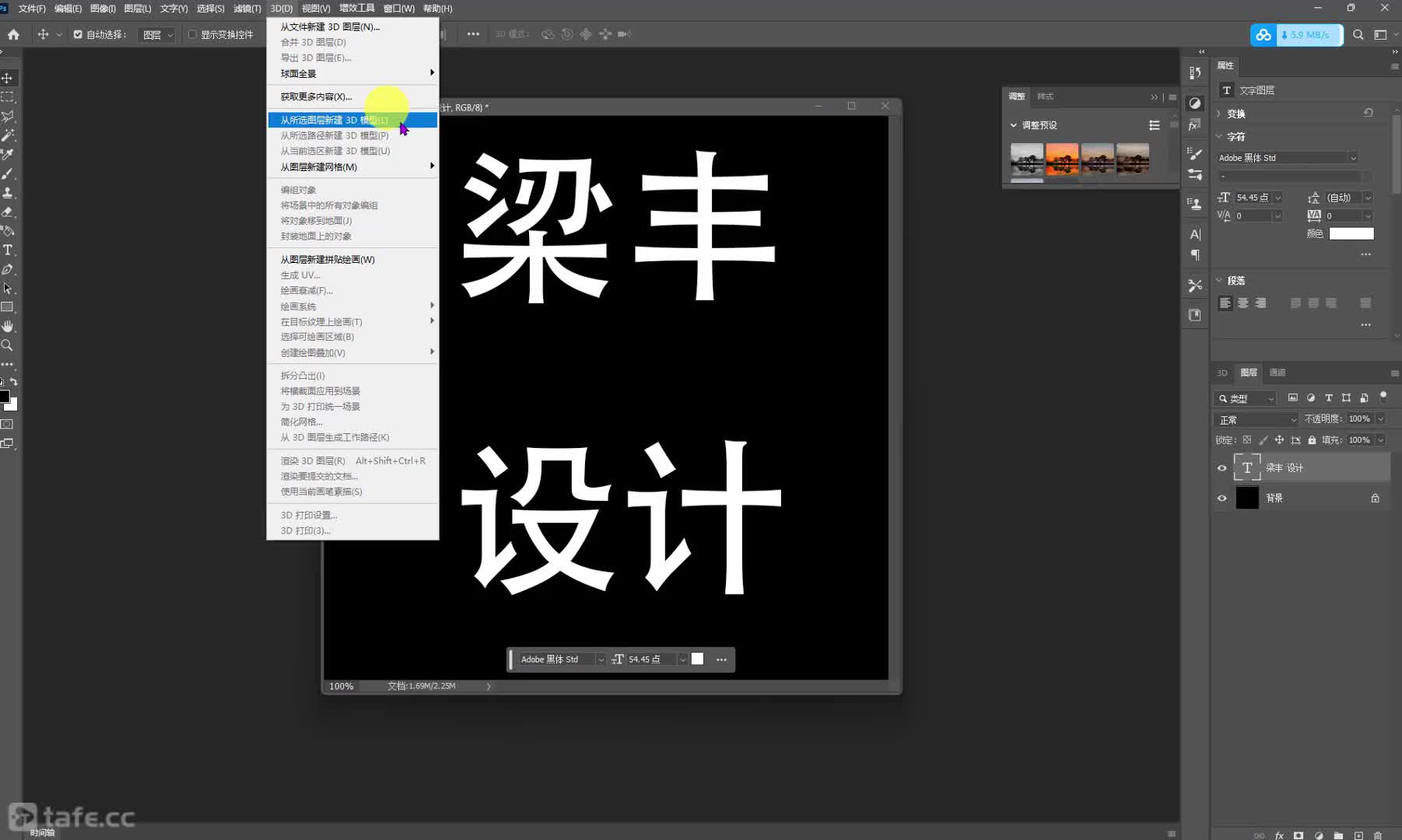This screenshot has width=1402, height=840.
Task: Toggle lock position
Action: tap(1279, 440)
